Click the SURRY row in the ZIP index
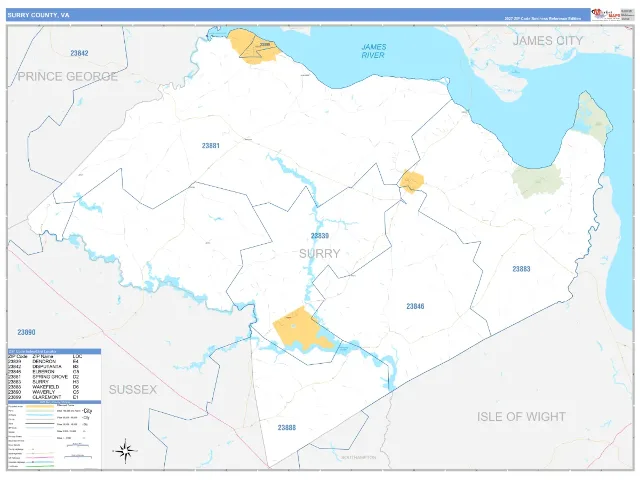The height and width of the screenshot is (480, 640). (44, 382)
